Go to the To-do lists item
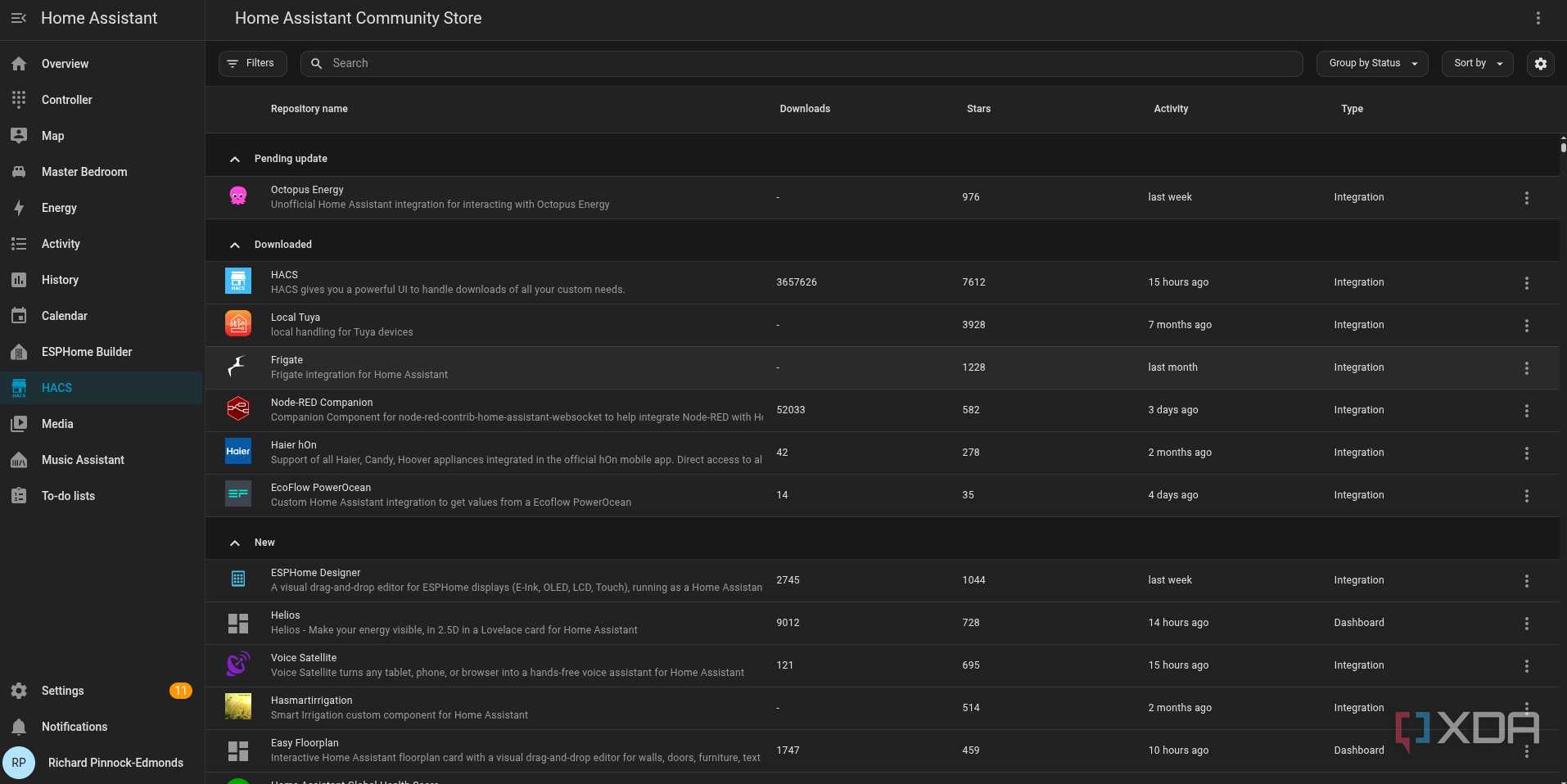 pyautogui.click(x=102, y=496)
